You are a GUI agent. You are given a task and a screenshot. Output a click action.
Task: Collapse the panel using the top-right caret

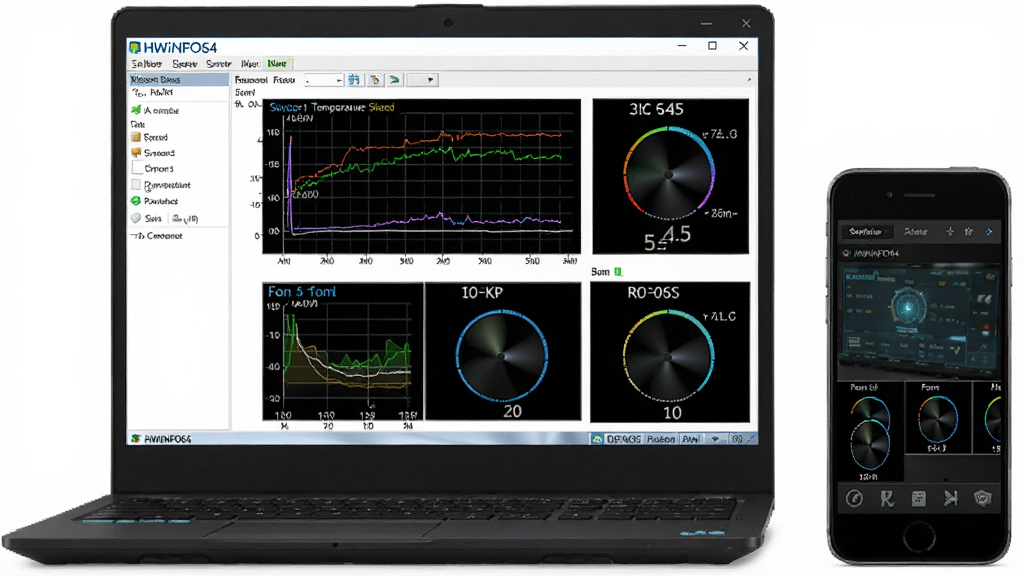pyautogui.click(x=749, y=80)
